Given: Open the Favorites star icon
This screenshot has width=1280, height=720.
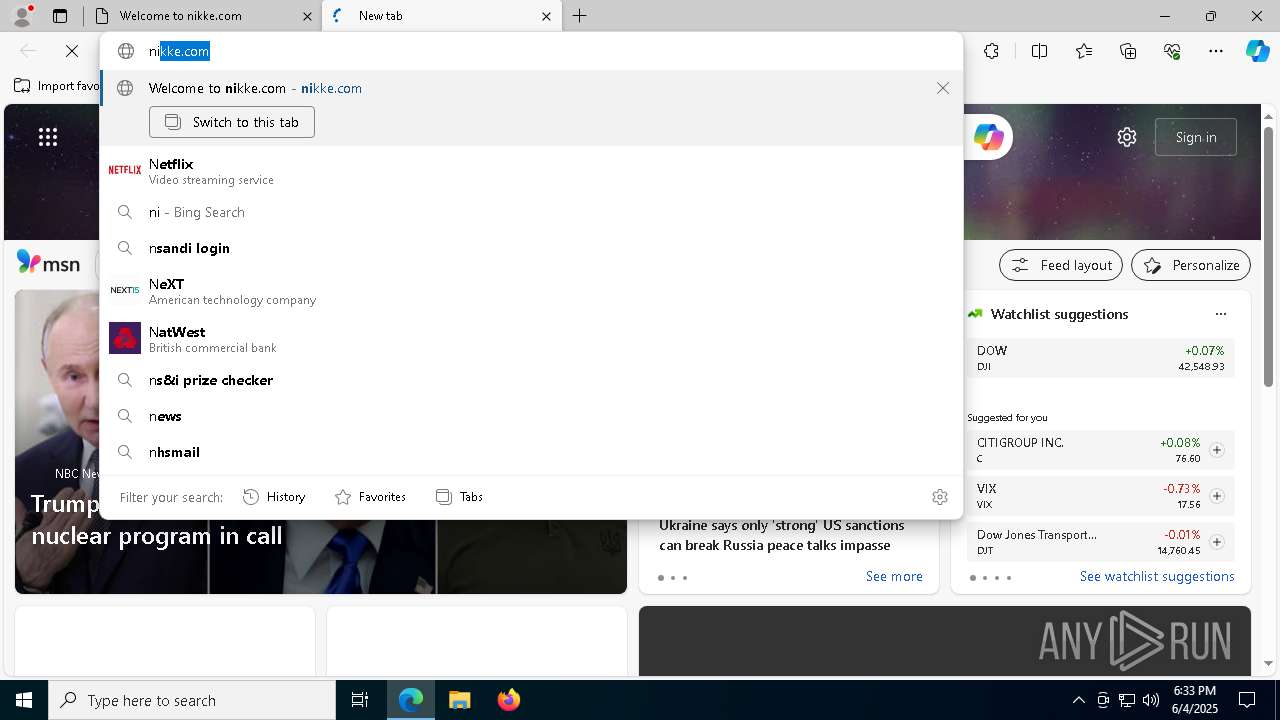Looking at the screenshot, I should point(1084,51).
